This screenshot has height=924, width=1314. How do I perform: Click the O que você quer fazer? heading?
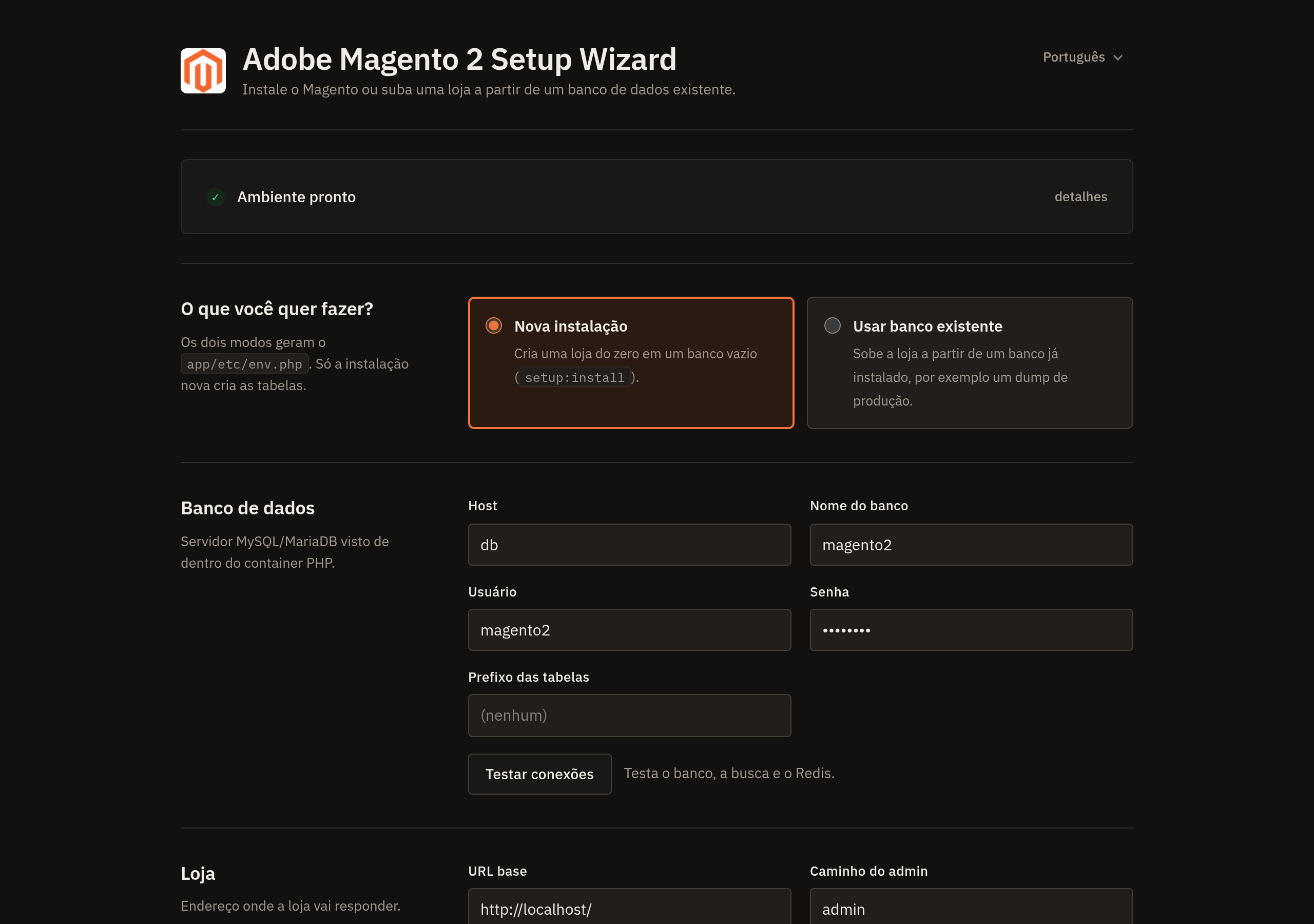point(277,309)
